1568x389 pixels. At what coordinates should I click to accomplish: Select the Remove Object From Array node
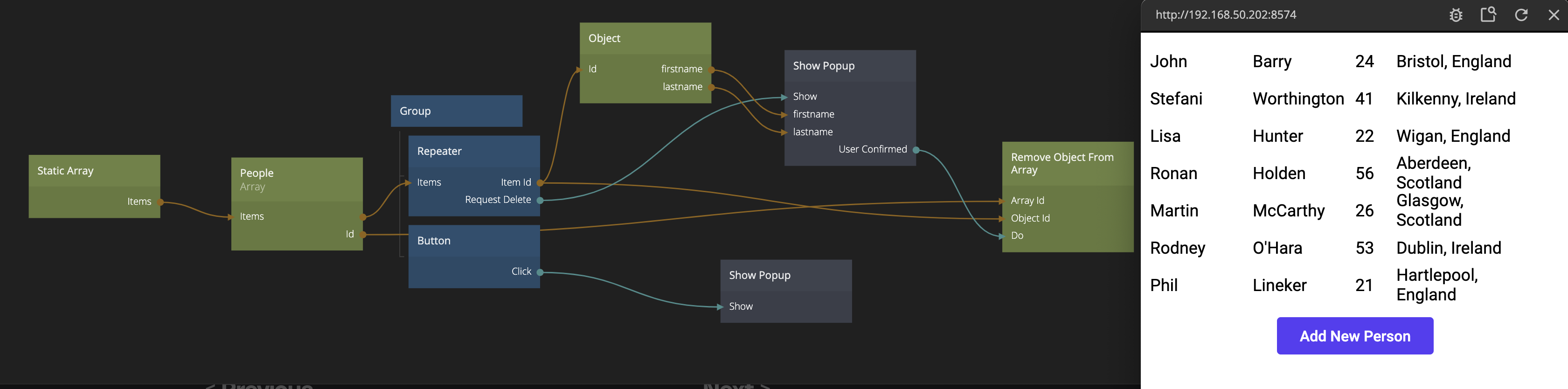click(x=1067, y=163)
